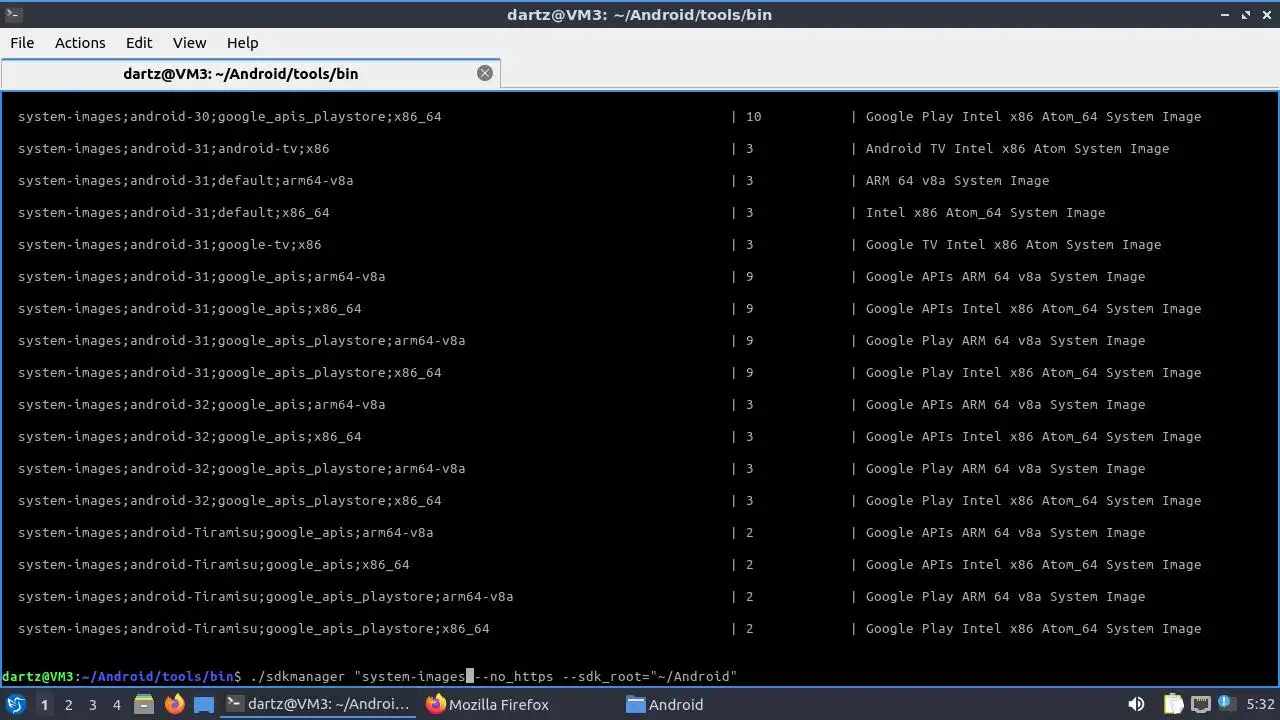This screenshot has width=1280, height=720.
Task: Switch to the Android folder taskbar window
Action: 664,704
